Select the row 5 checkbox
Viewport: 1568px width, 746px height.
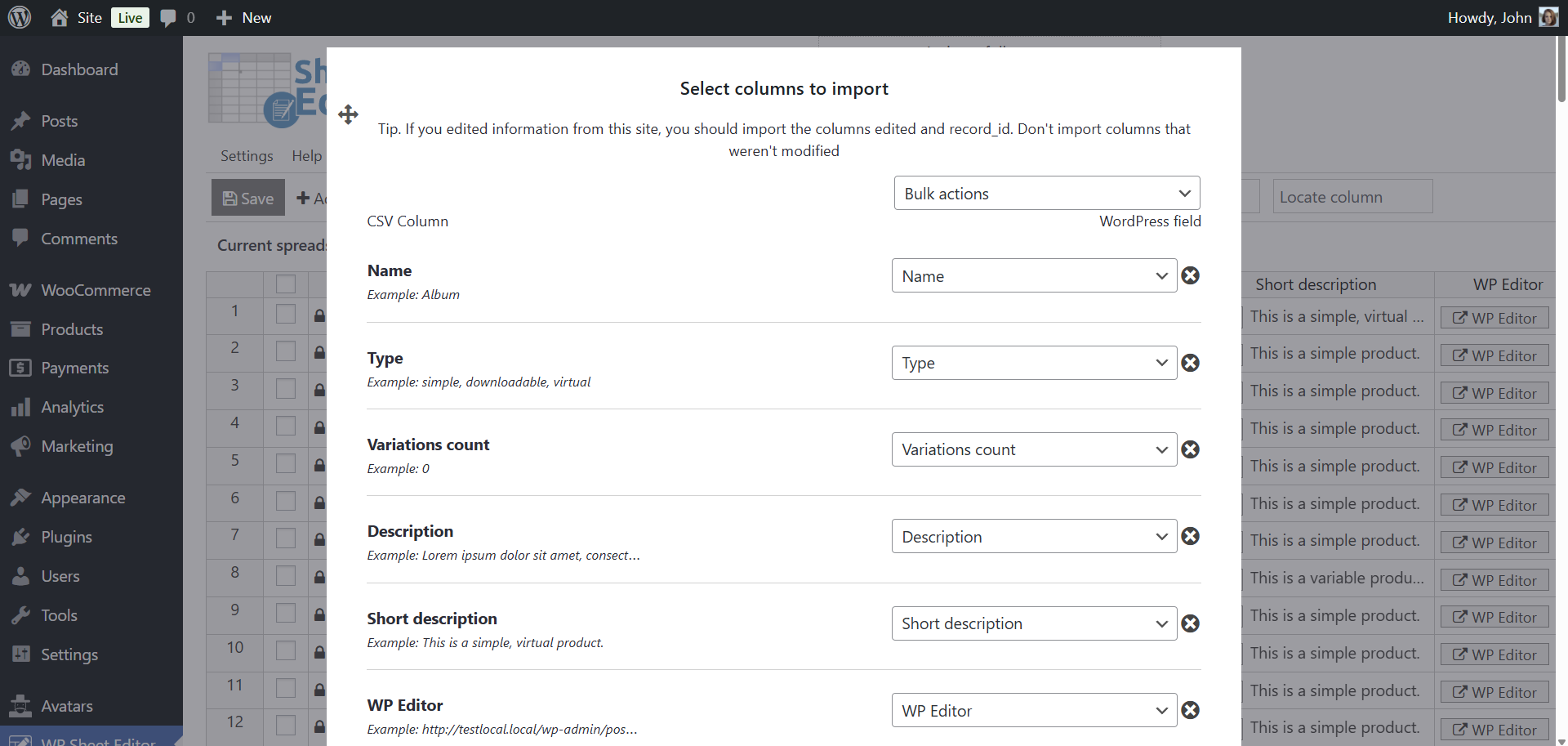pos(286,463)
